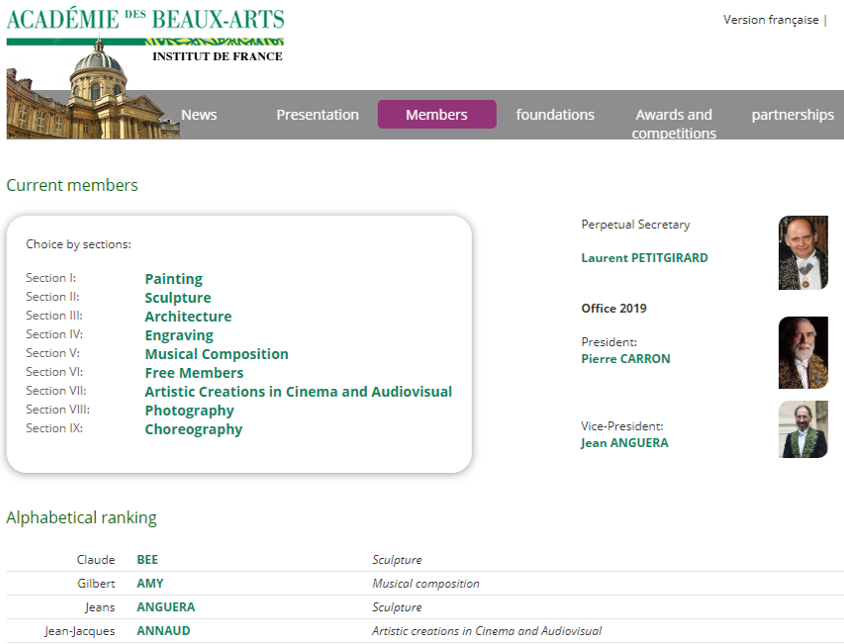Open the News menu item
844x644 pixels.
click(199, 115)
